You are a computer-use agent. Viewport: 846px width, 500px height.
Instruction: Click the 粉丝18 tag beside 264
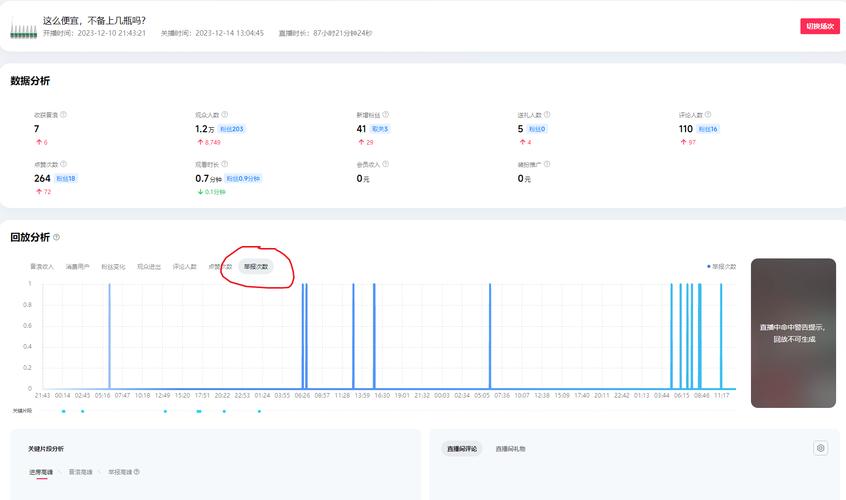coord(66,179)
